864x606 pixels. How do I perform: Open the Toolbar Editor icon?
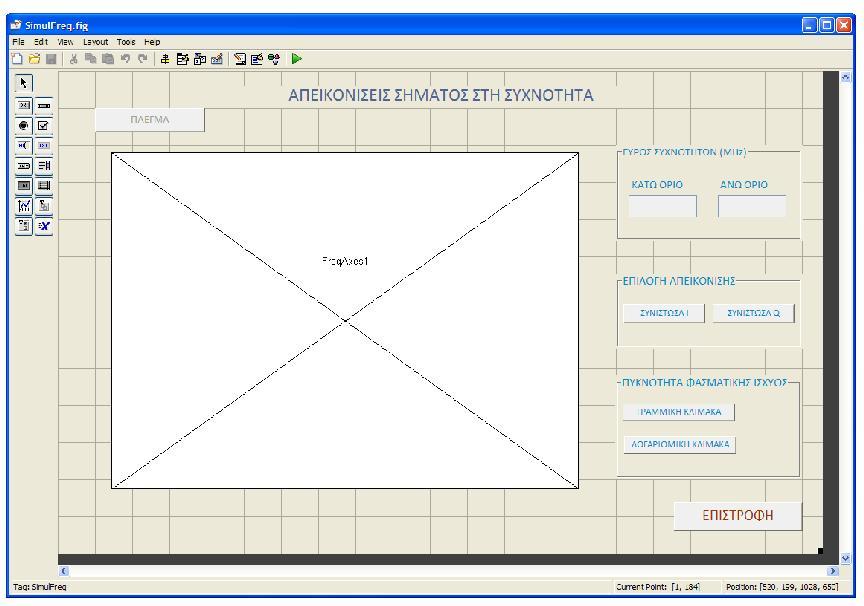(x=217, y=59)
